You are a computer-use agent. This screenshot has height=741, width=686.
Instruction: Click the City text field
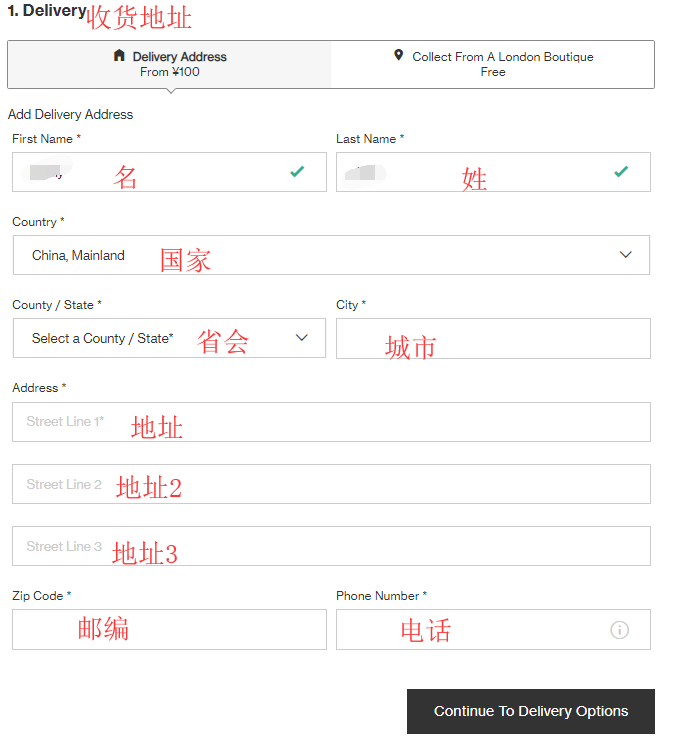(493, 339)
